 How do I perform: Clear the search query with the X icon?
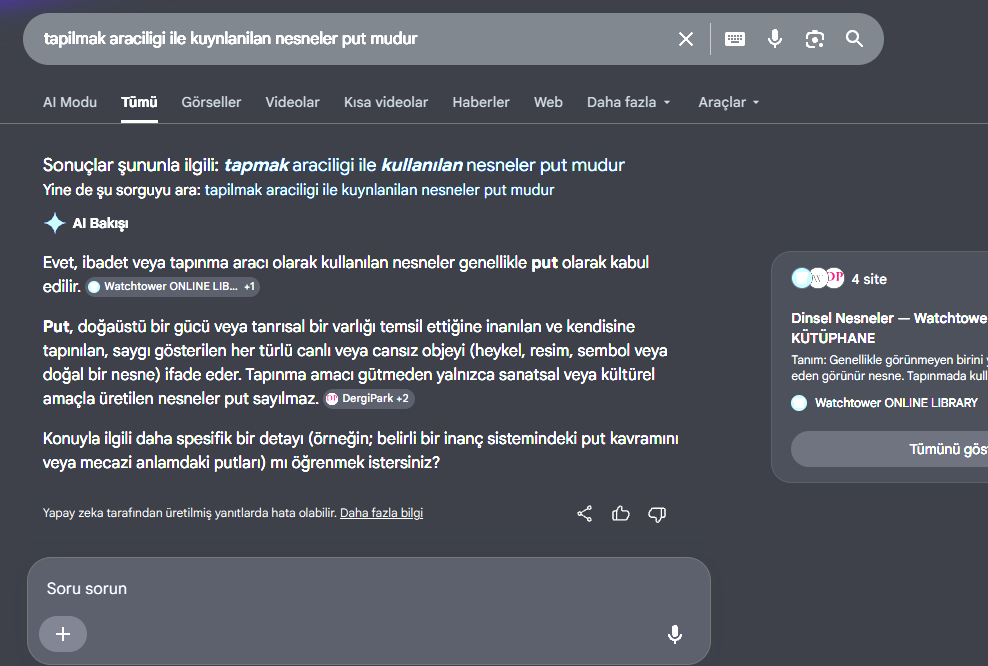686,39
